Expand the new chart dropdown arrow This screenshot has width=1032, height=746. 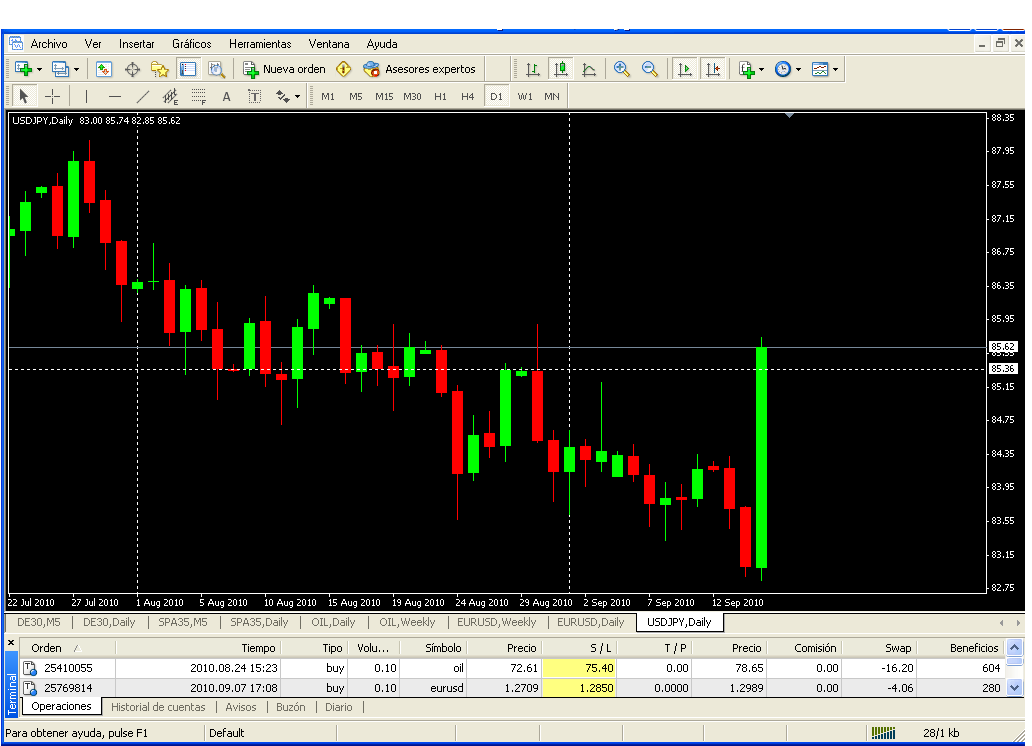39,69
